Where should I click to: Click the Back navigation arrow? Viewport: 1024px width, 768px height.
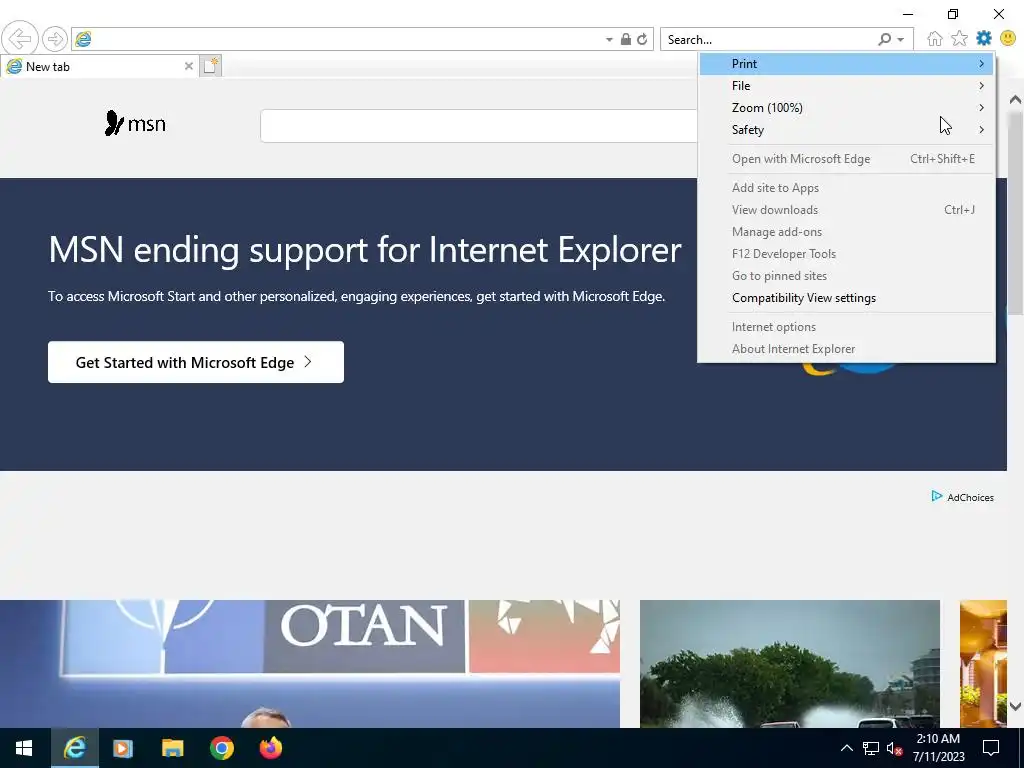pyautogui.click(x=20, y=39)
